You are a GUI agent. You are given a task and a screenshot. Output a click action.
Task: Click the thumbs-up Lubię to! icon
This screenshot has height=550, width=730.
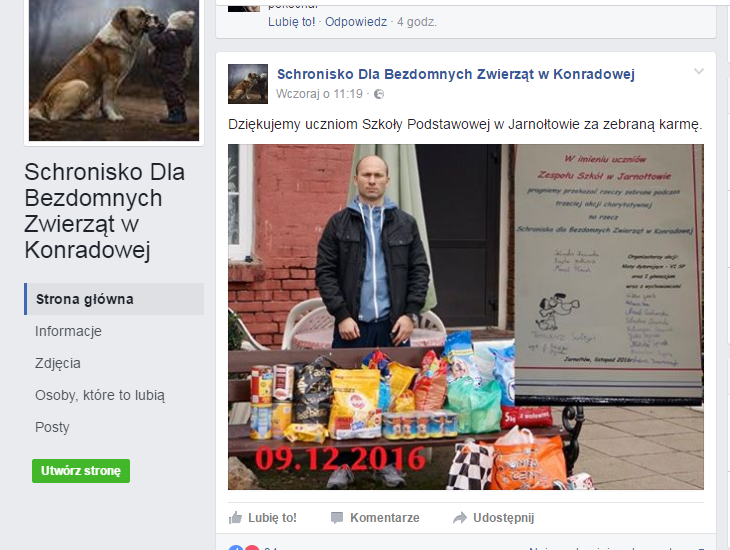click(x=236, y=518)
